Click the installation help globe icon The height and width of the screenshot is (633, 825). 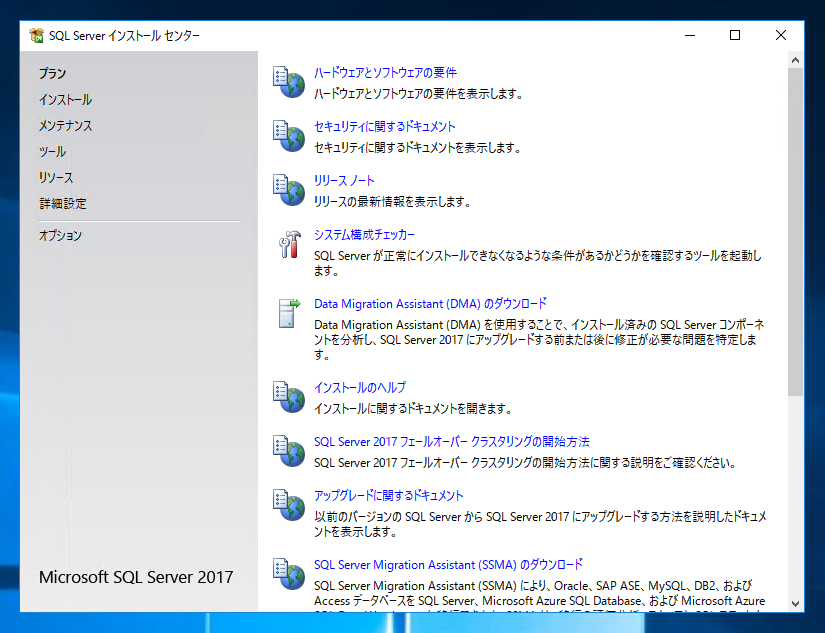coord(289,397)
